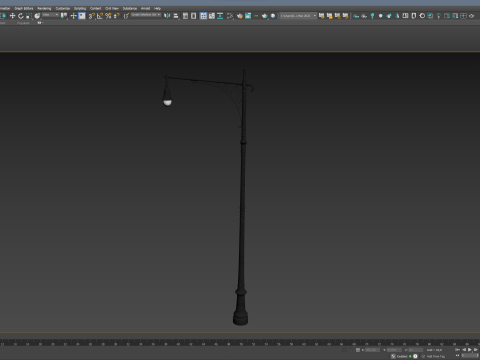Toggle the Layer Explorer
The width and height of the screenshot is (480, 360).
tap(193, 16)
